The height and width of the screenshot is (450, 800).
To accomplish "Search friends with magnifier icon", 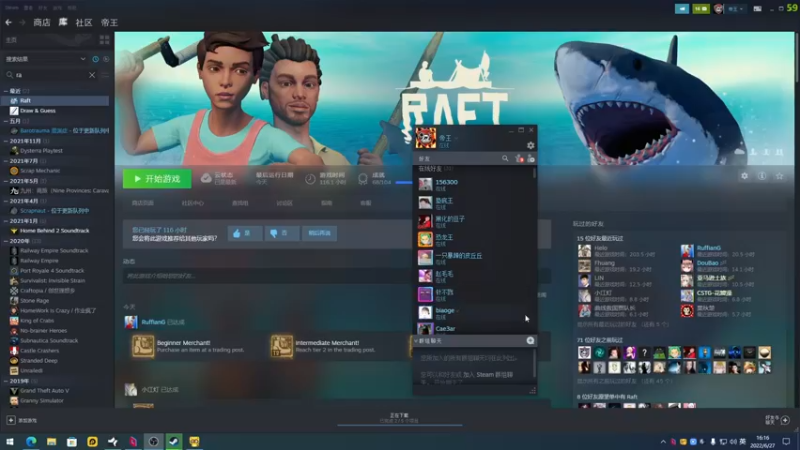I will (x=505, y=159).
